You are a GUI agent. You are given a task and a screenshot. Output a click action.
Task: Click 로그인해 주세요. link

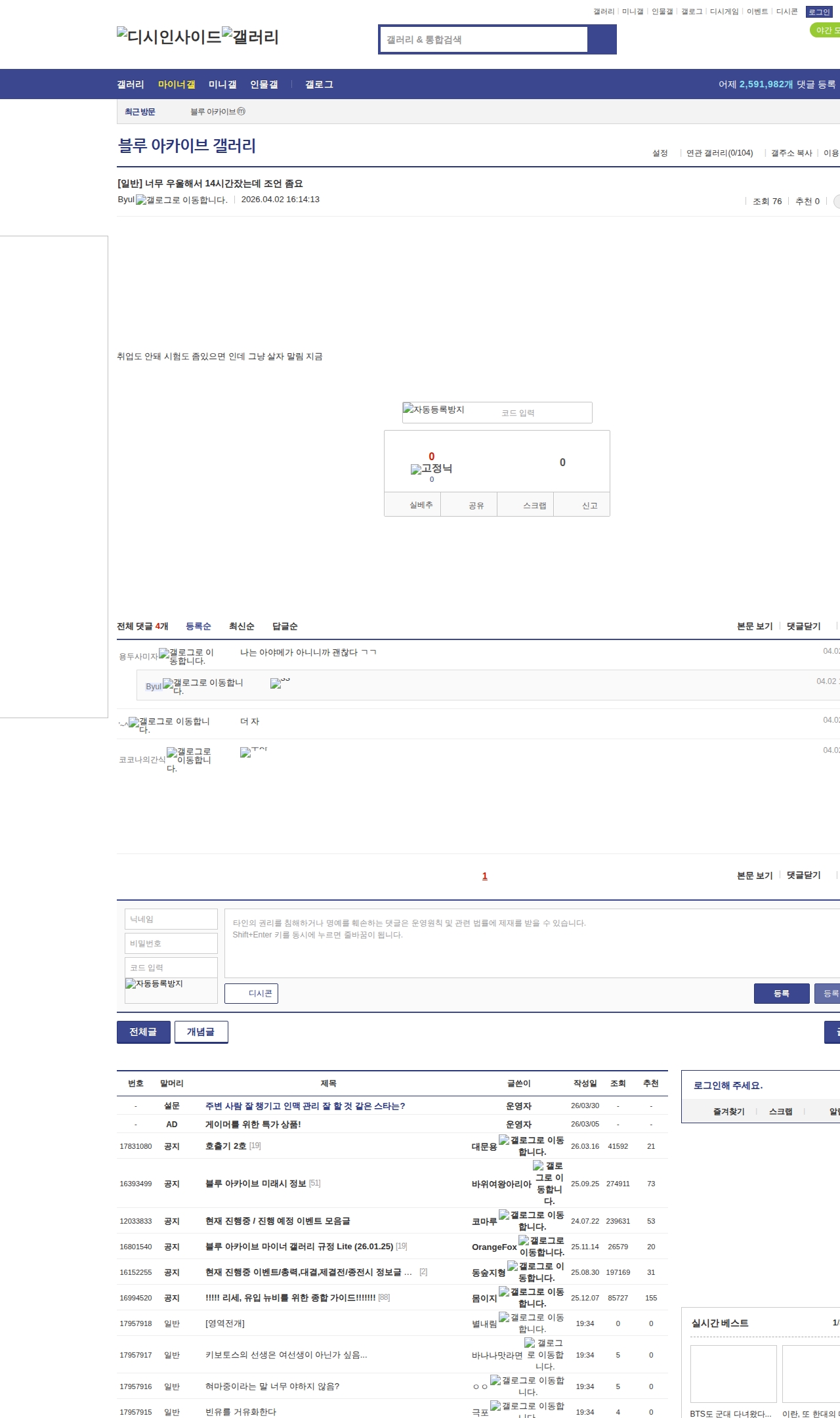[x=728, y=1085]
